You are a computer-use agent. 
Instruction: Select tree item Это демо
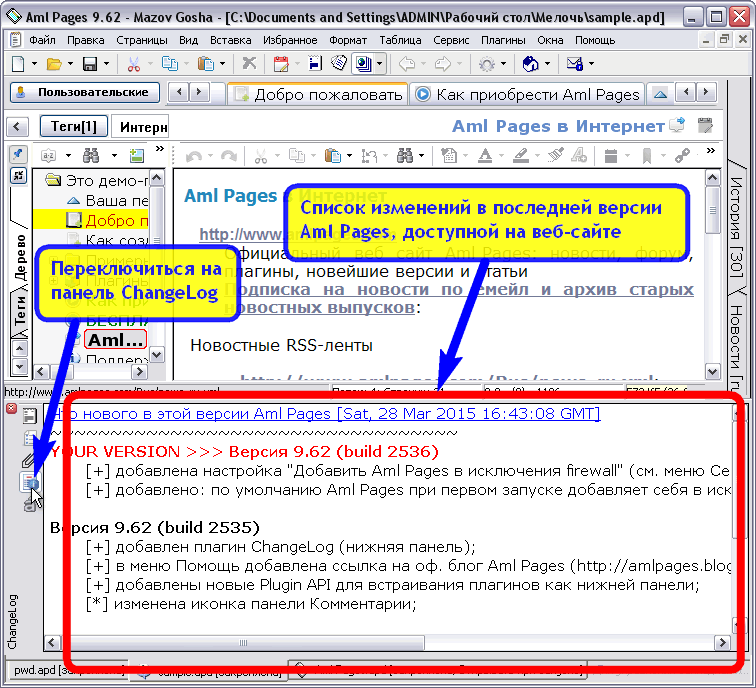click(99, 180)
